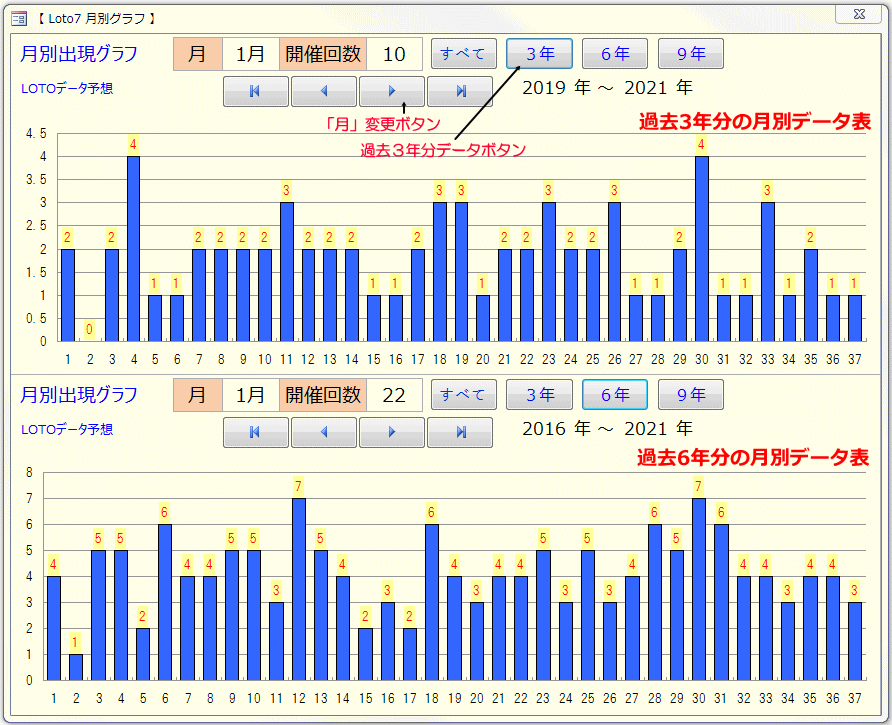This screenshot has height=725, width=892.
Task: Click the 2016 年 ～ 2021 年 range text
Action: (607, 429)
